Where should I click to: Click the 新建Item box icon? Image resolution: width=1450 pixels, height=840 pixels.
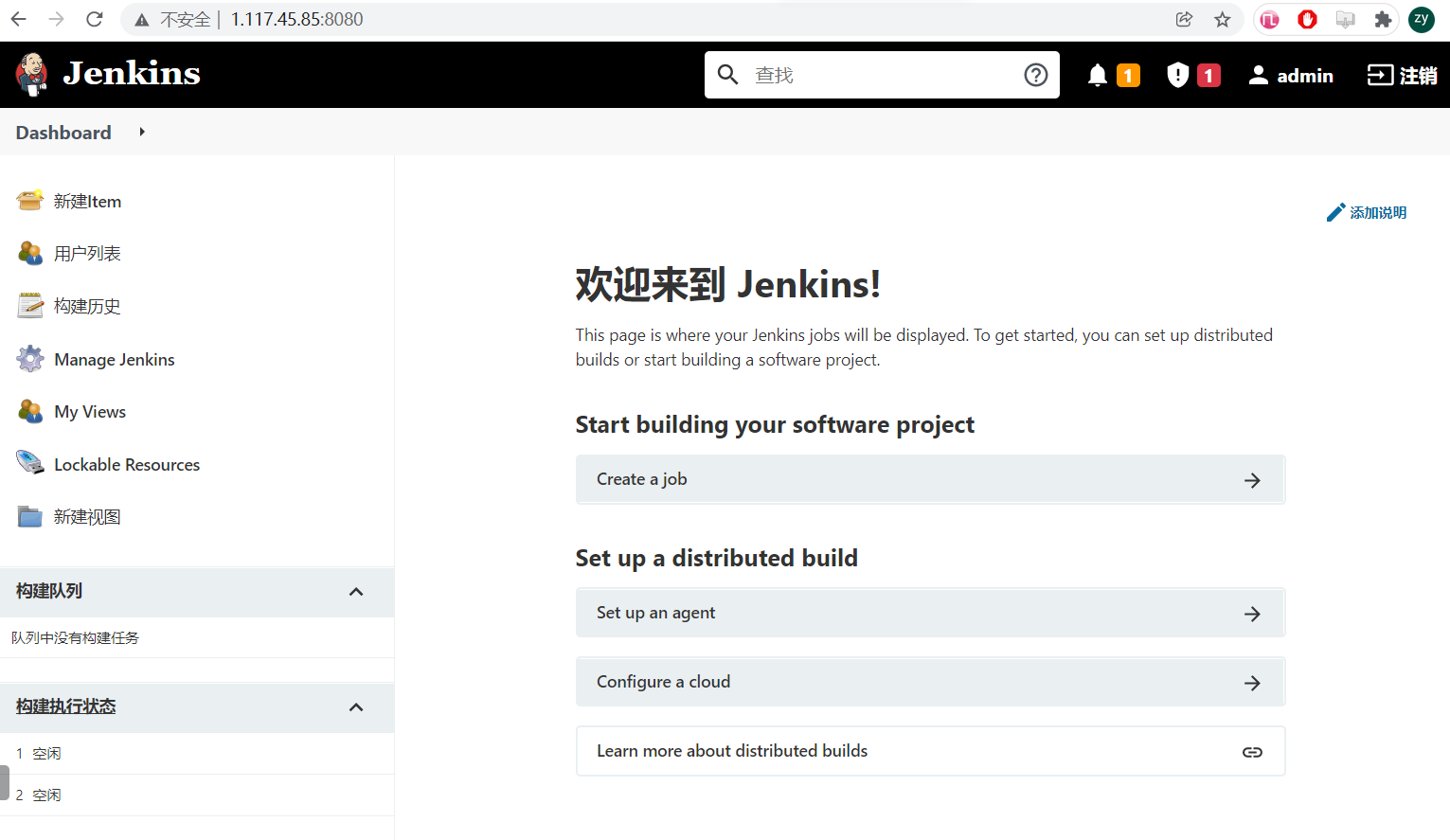coord(30,201)
